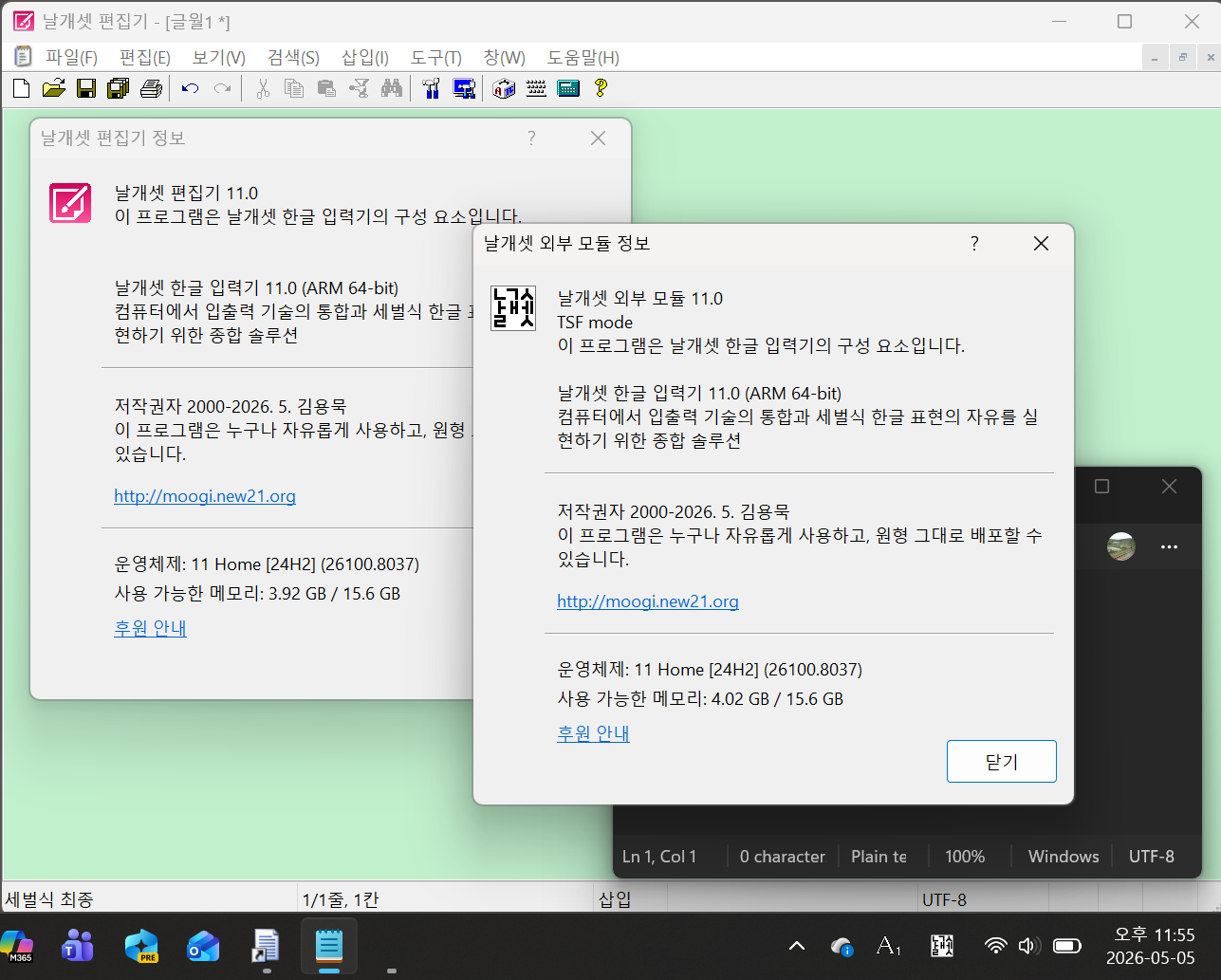Image resolution: width=1221 pixels, height=980 pixels.
Task: Open the 검색(S) menu
Action: 293,58
